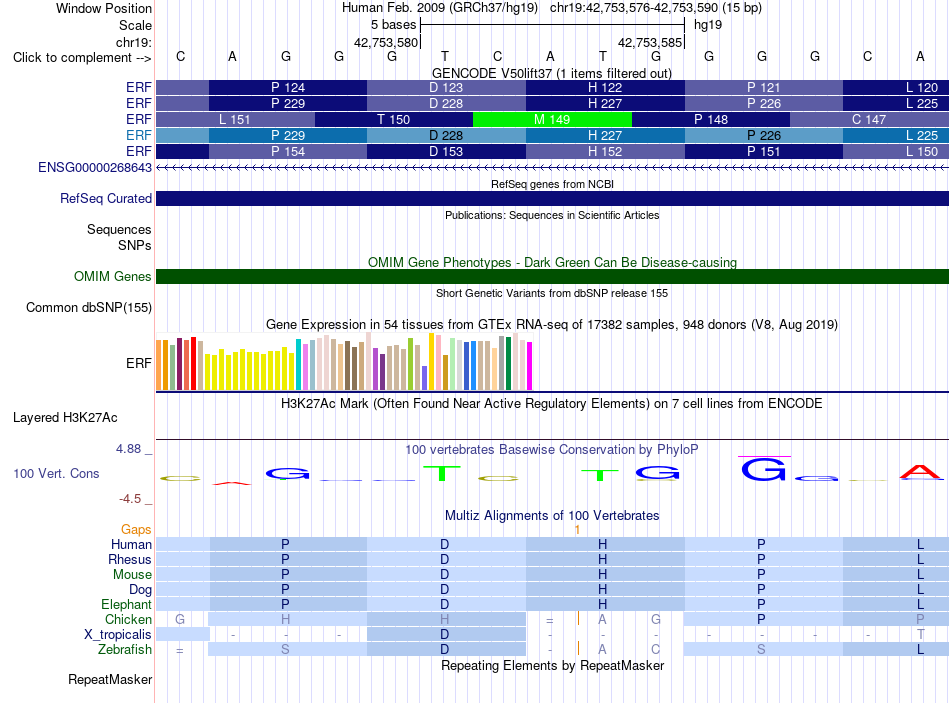Select the L 151 codon box
This screenshot has width=950, height=703.
[x=235, y=119]
